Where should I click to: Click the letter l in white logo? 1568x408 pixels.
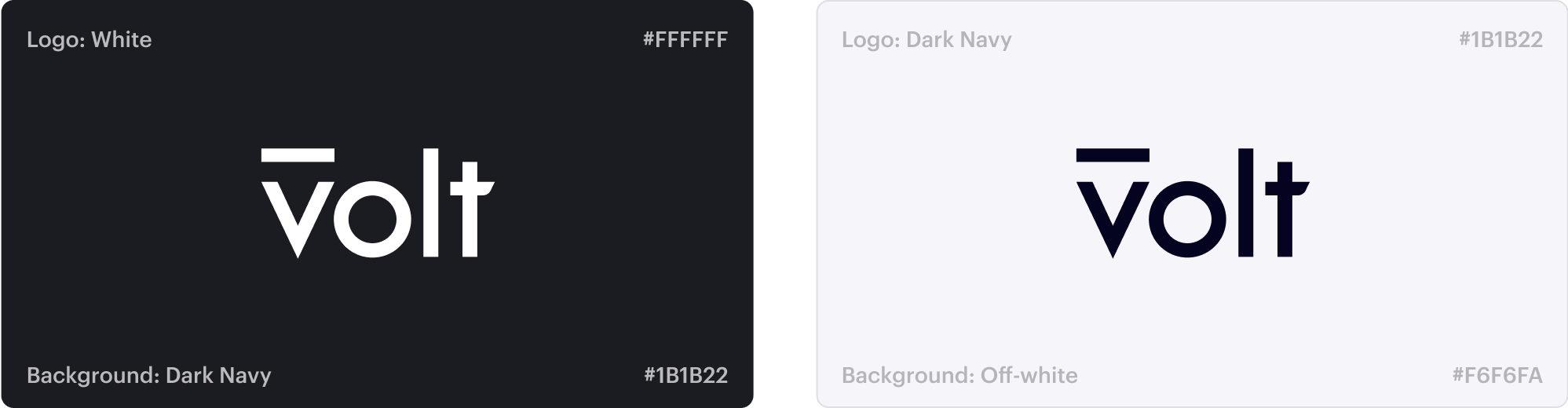coord(431,202)
